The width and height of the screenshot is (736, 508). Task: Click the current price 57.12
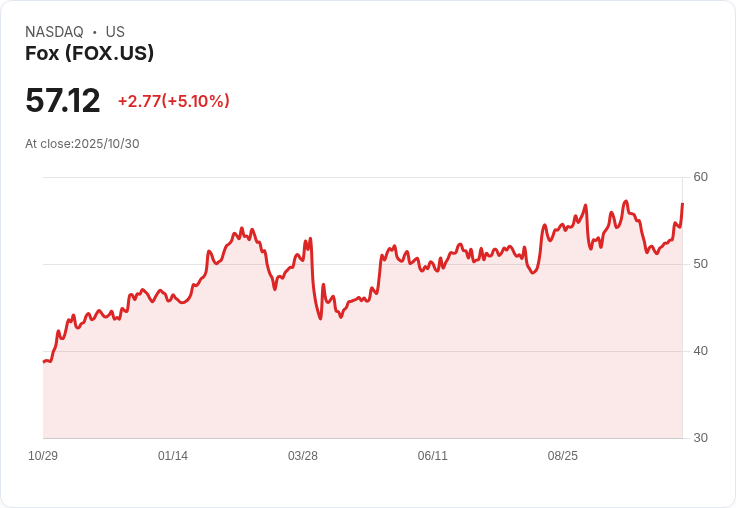point(62,100)
